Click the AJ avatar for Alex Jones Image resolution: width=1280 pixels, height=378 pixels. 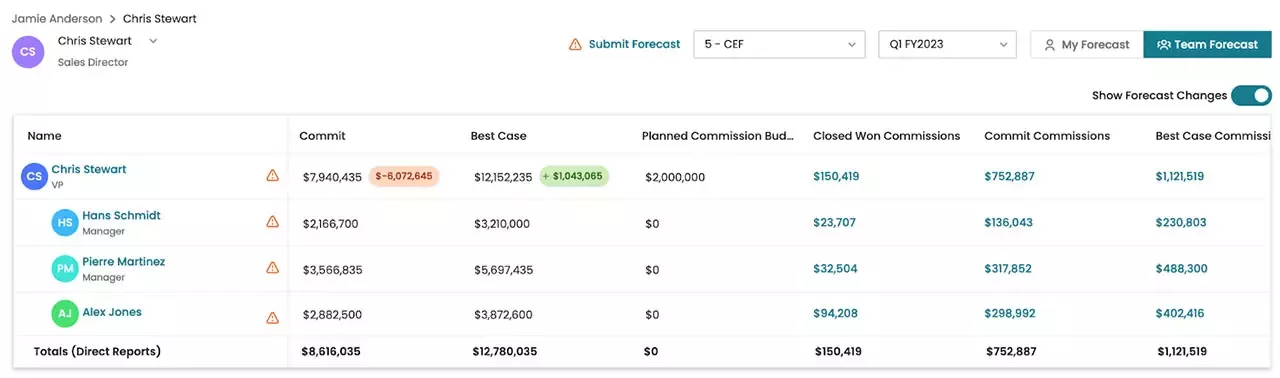tap(65, 314)
